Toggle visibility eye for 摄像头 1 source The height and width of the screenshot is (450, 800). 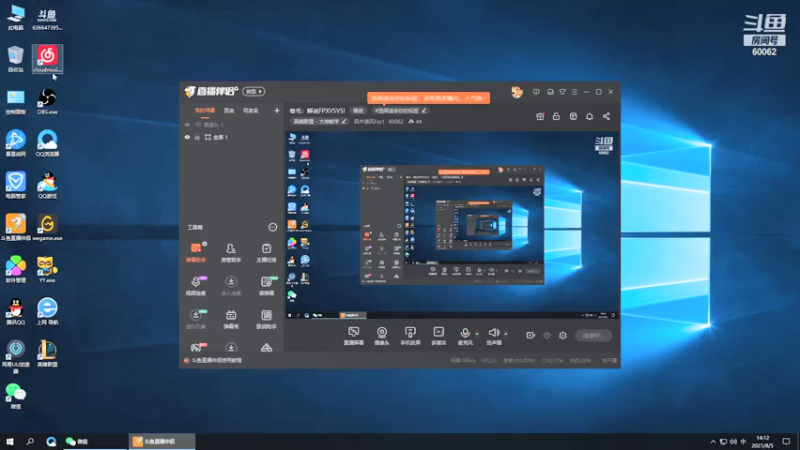[187, 124]
